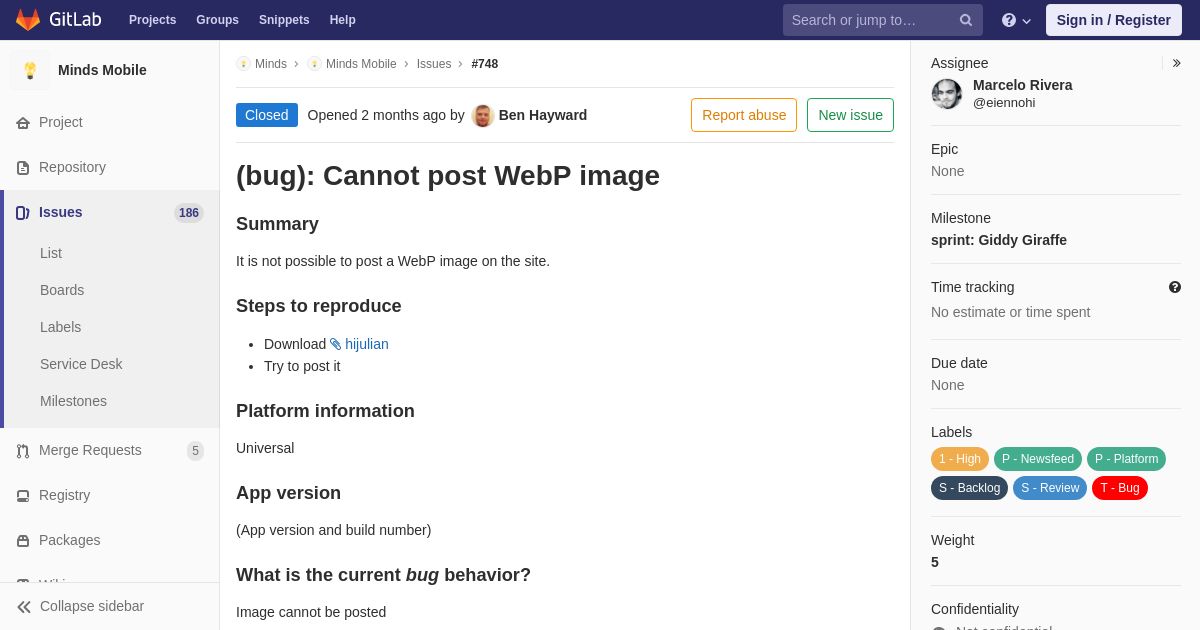Open the Minds Mobile project title link
Viewport: 1200px width, 630px height.
102,70
